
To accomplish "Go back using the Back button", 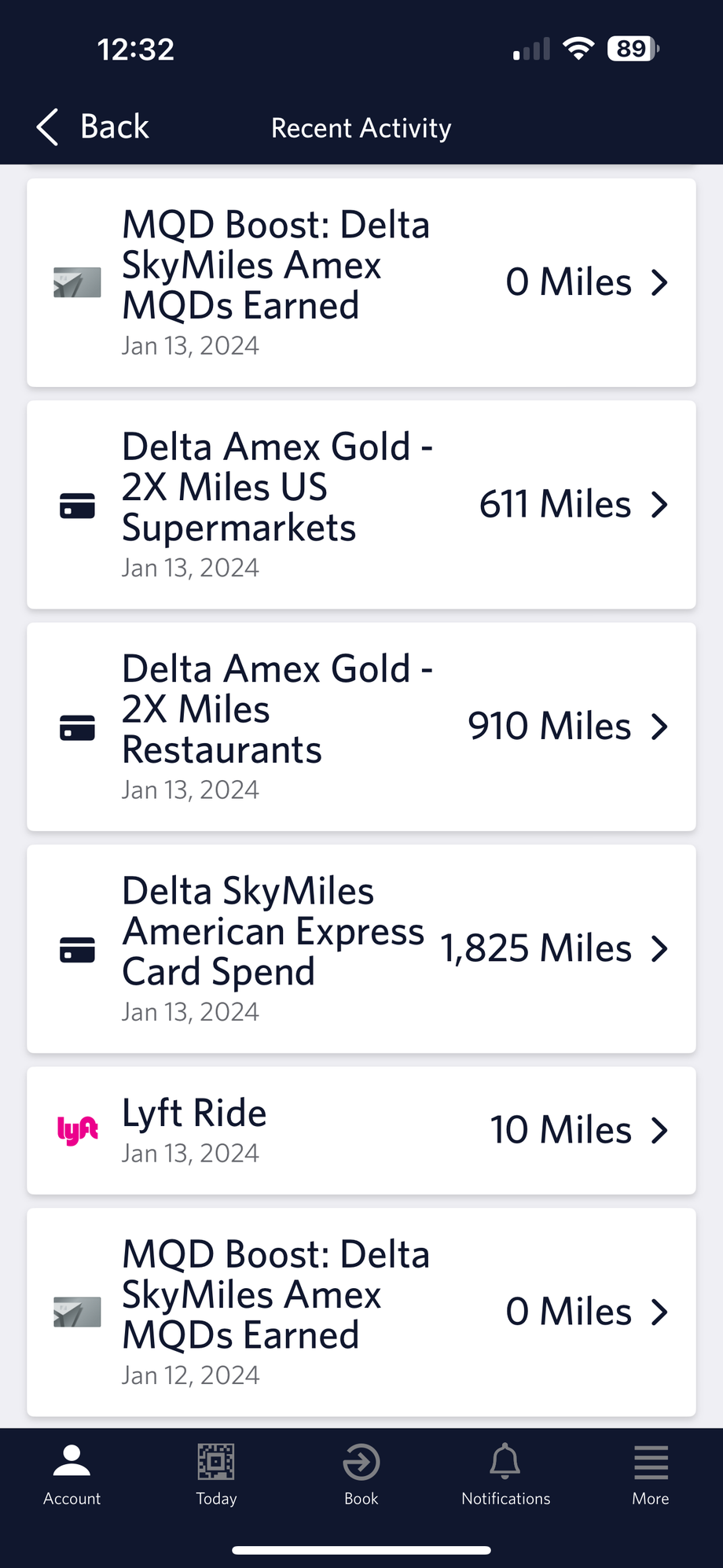I will [93, 127].
